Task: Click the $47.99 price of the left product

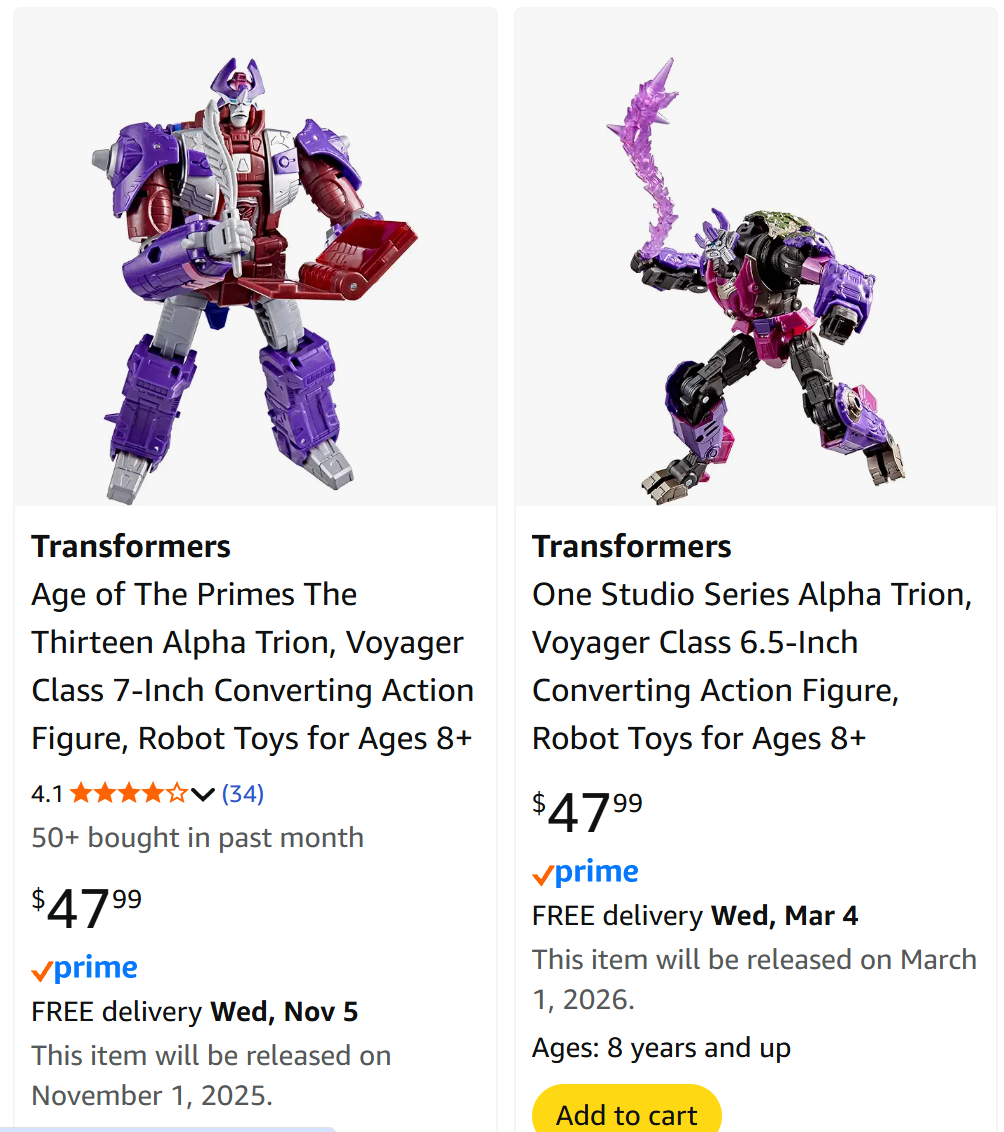Action: pyautogui.click(x=87, y=908)
